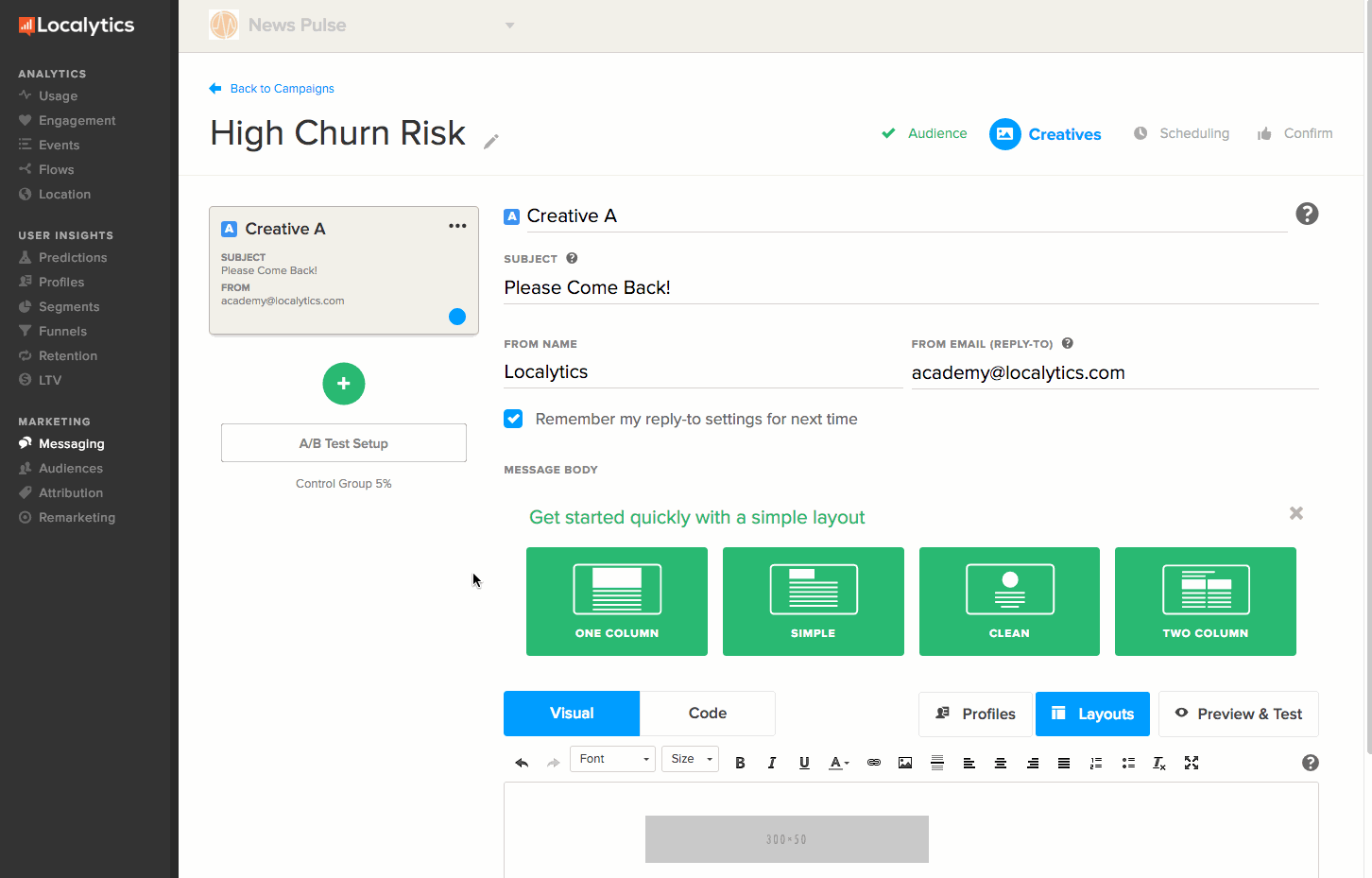Go to the Scheduling step

click(x=1193, y=133)
